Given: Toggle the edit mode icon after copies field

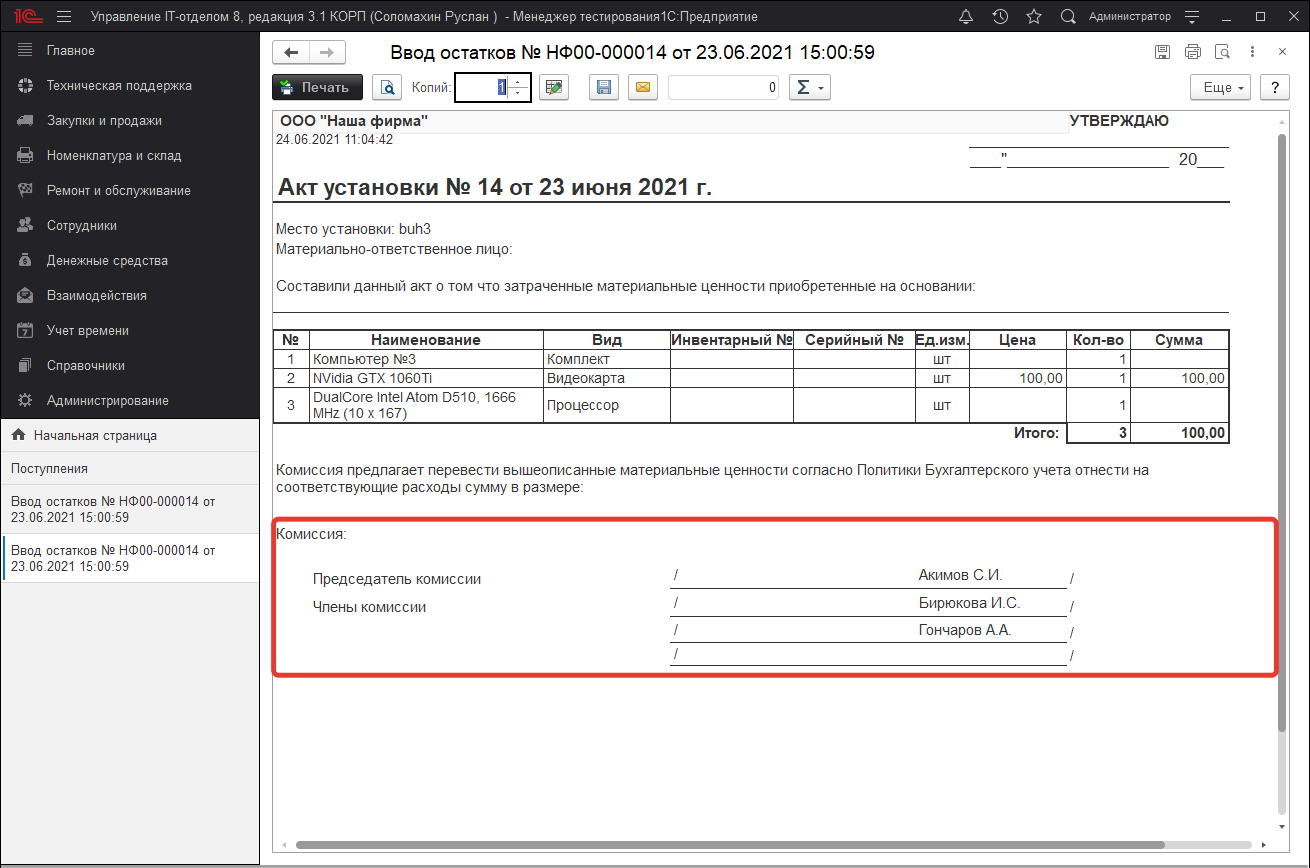Looking at the screenshot, I should click(x=553, y=88).
